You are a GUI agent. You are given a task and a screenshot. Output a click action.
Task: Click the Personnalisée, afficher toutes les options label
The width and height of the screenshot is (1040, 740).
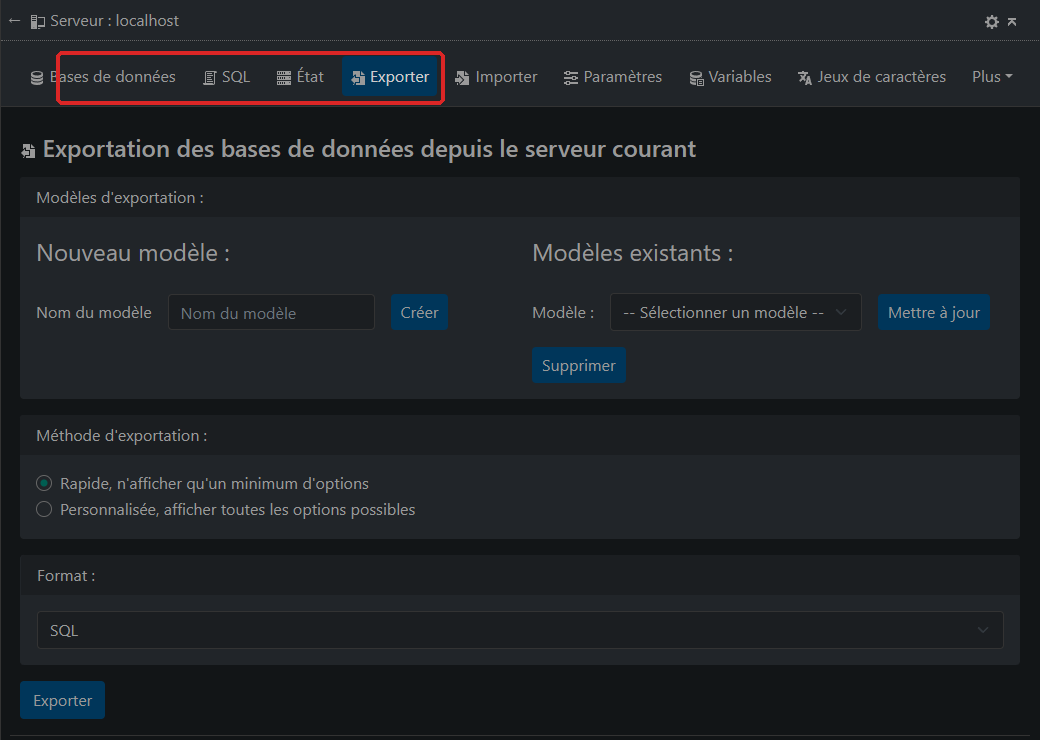[x=237, y=509]
